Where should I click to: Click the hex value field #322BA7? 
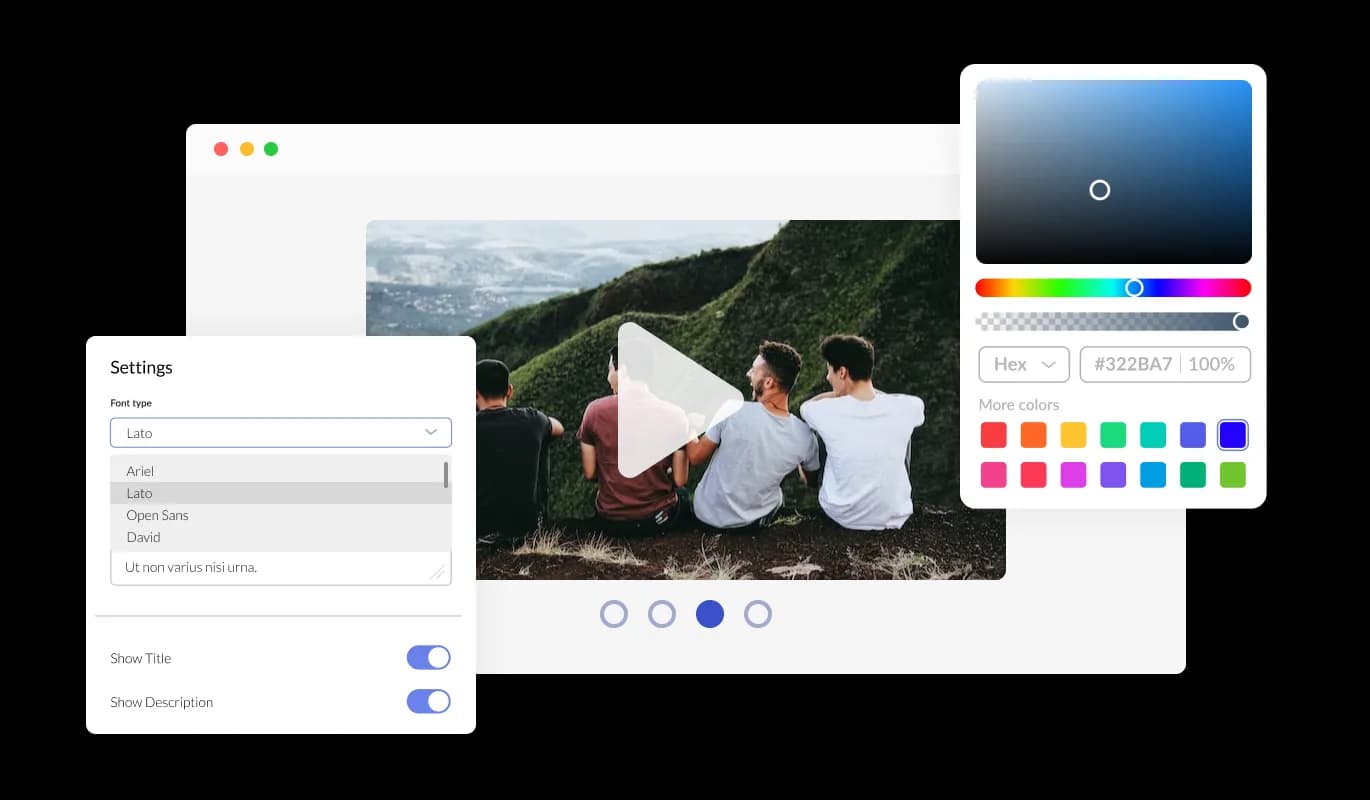click(x=1132, y=365)
